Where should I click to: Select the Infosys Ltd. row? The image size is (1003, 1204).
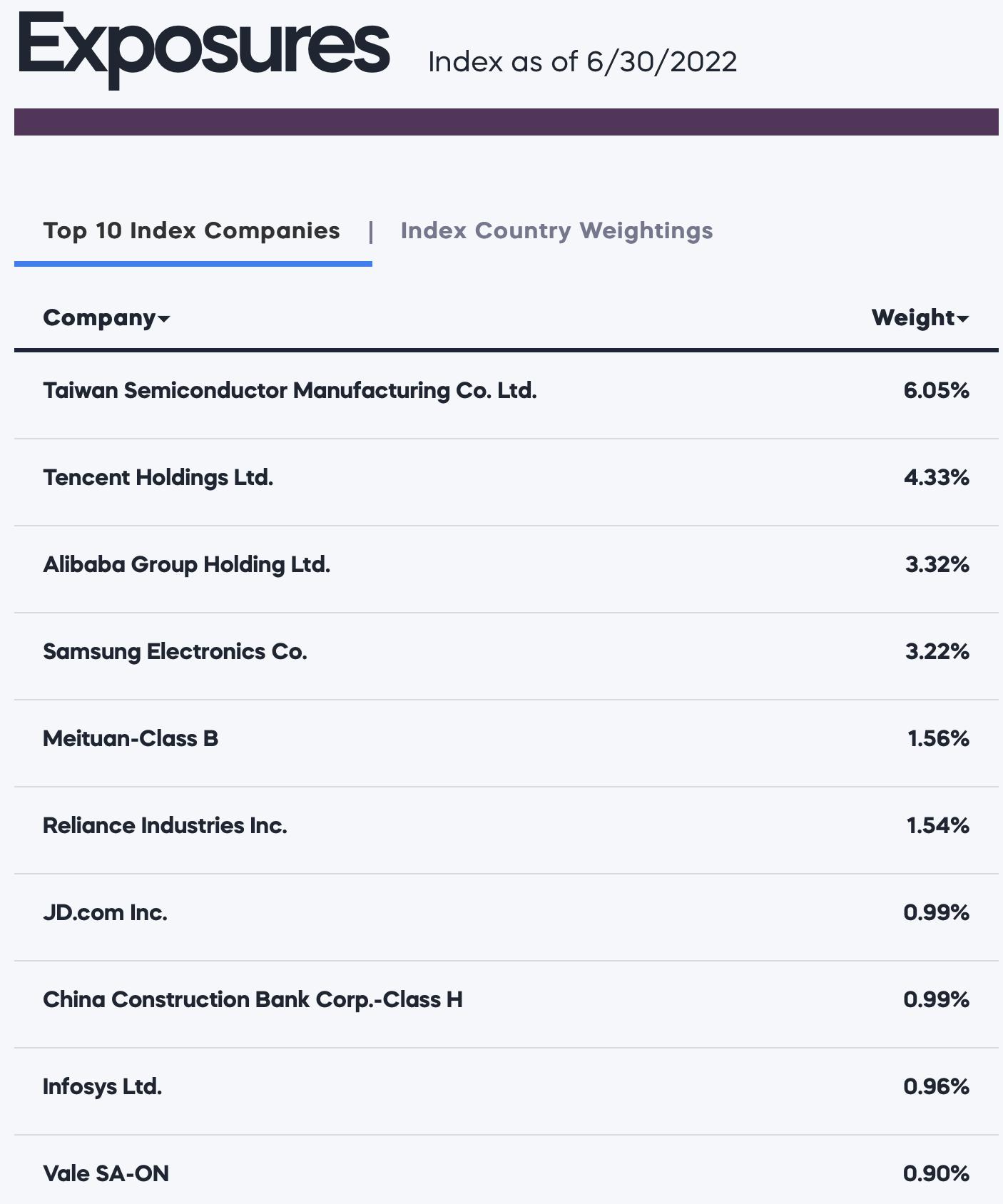coord(506,1086)
